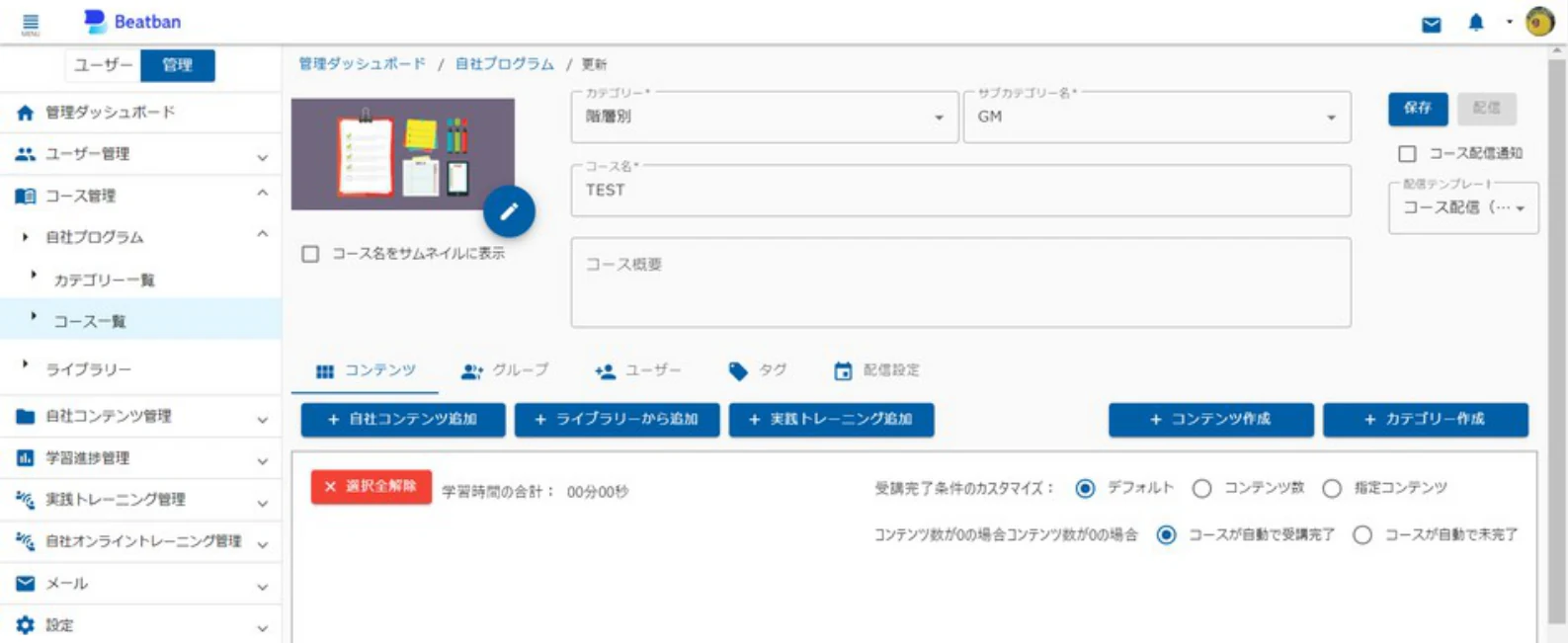Screen dimensions: 1568x643
Task: Click the カテゴリー作成 button
Action: [x=1425, y=420]
